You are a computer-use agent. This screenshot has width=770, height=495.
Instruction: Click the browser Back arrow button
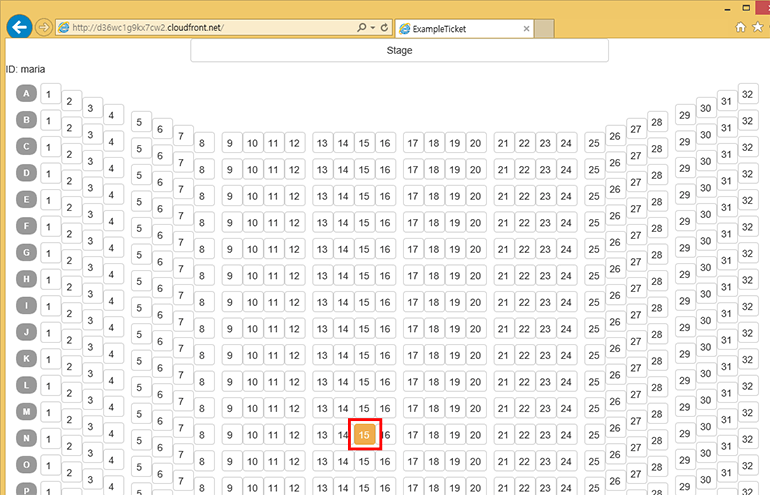(x=19, y=27)
